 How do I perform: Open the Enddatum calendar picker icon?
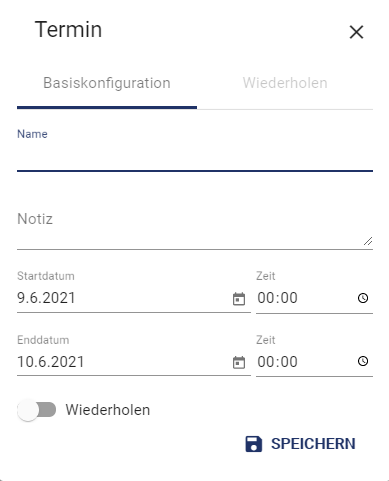click(x=239, y=362)
